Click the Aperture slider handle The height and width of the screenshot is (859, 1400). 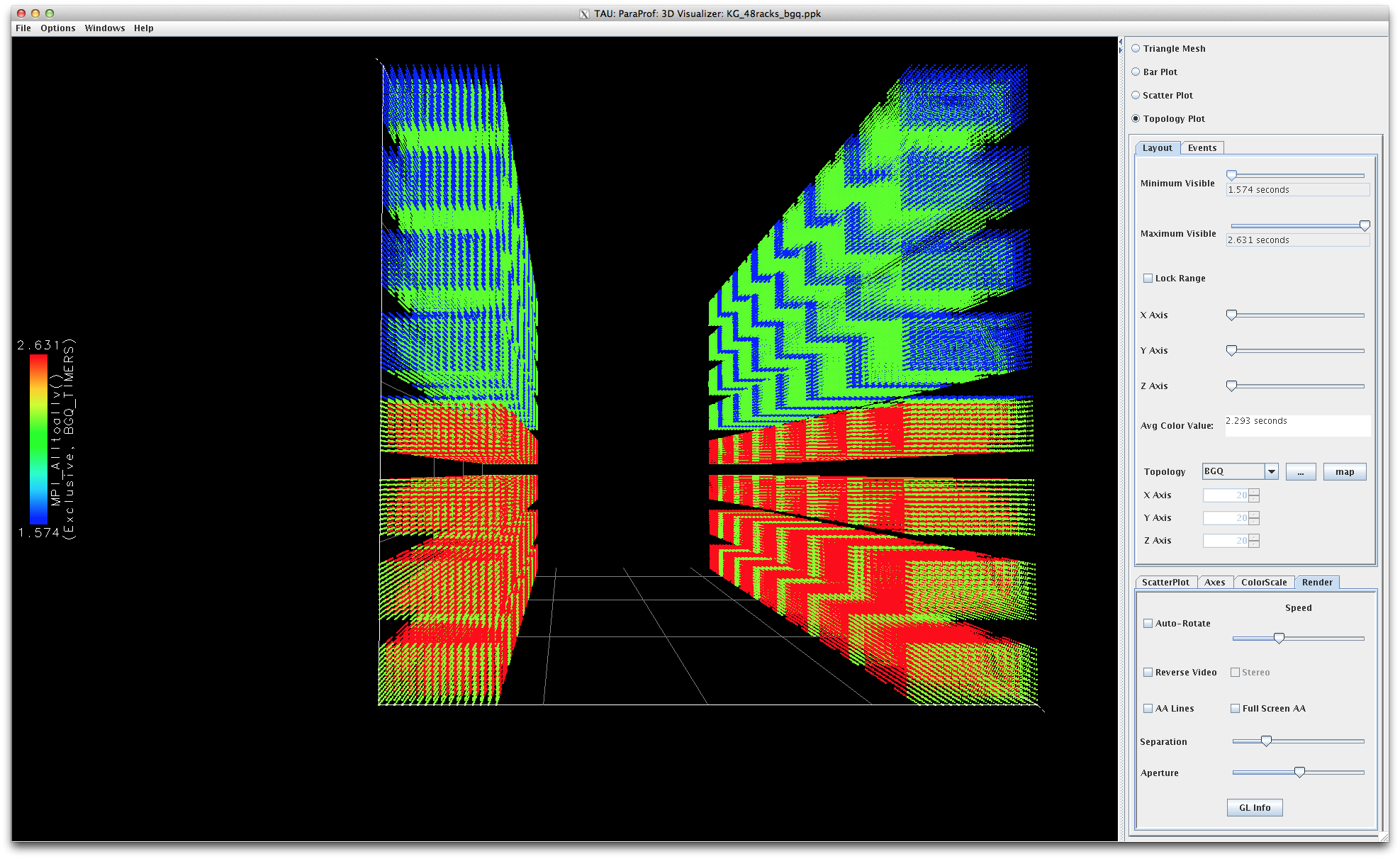[1299, 773]
